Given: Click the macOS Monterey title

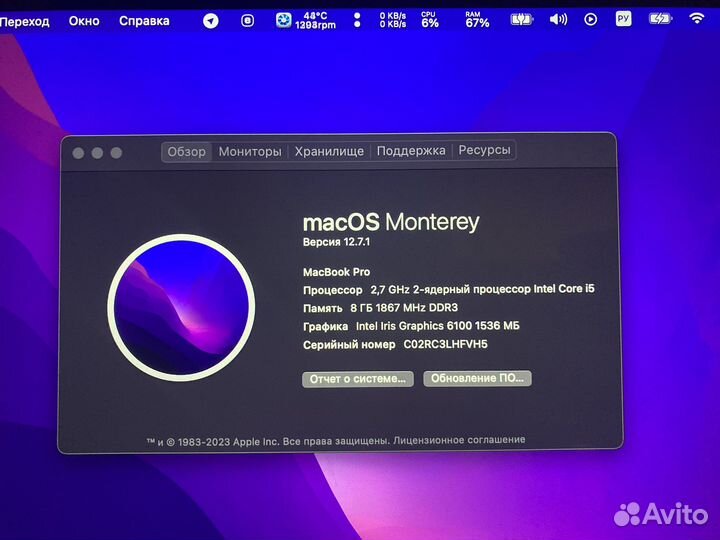Looking at the screenshot, I should click(x=391, y=222).
